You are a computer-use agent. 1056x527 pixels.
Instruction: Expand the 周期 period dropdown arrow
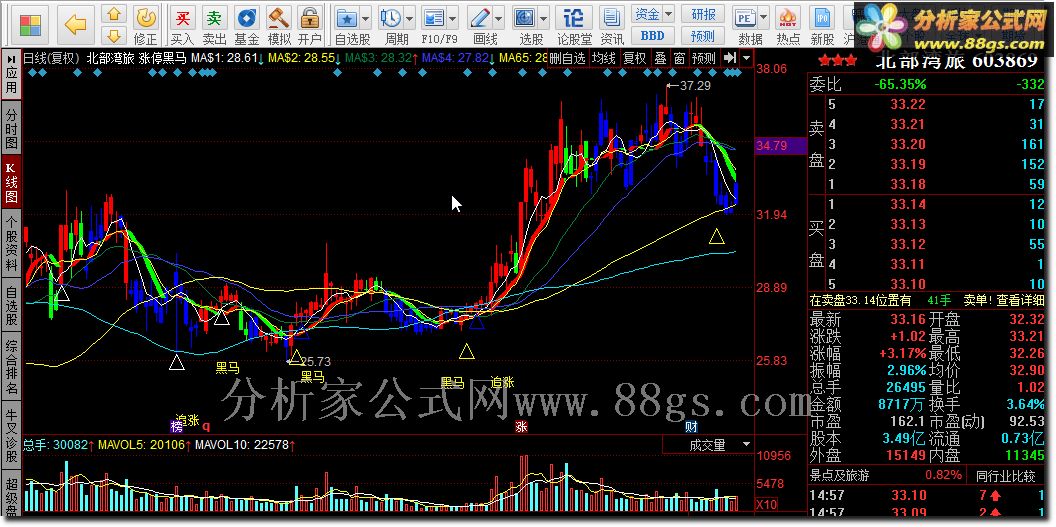[x=409, y=18]
